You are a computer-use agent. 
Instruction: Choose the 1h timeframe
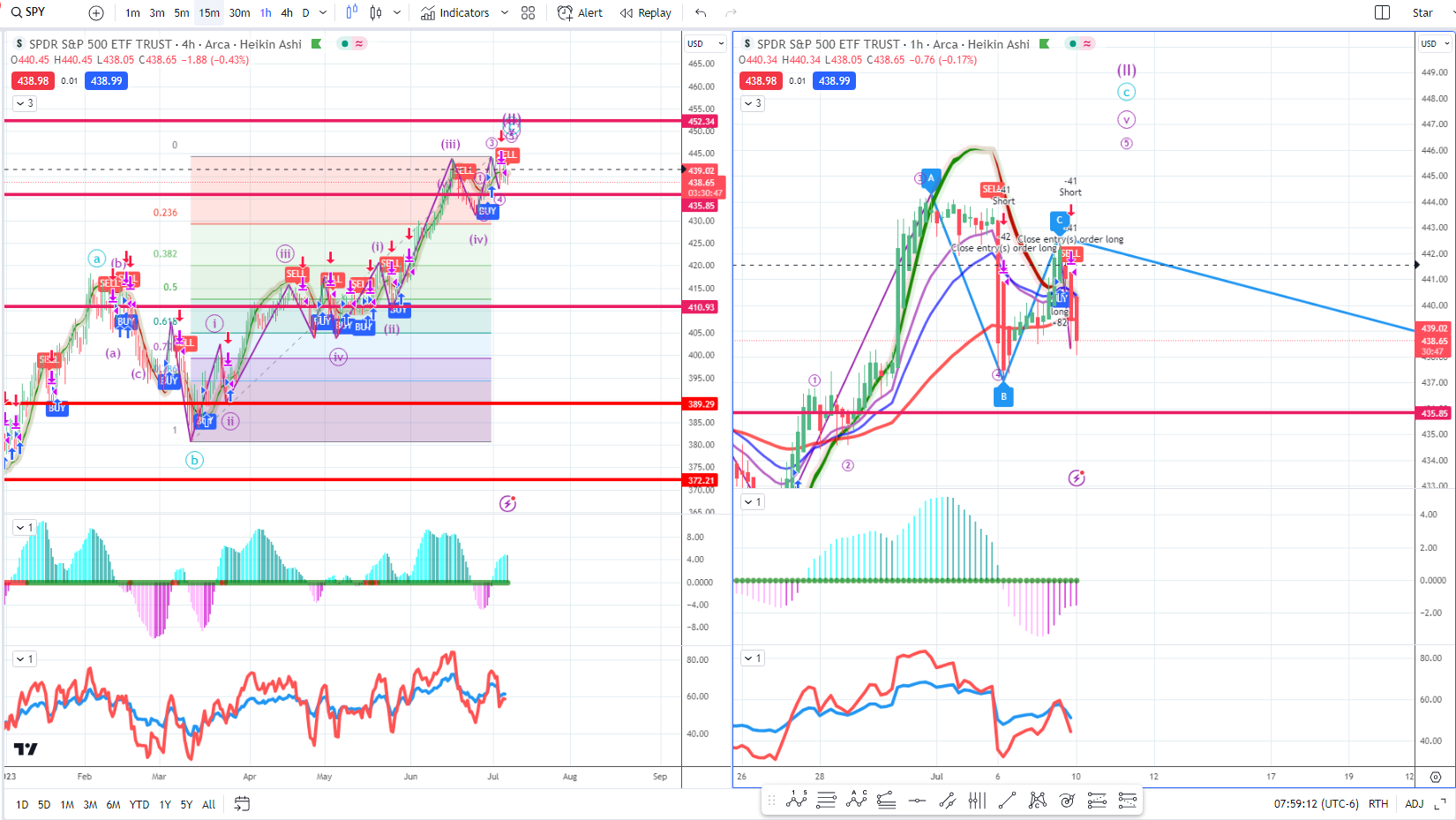(266, 13)
